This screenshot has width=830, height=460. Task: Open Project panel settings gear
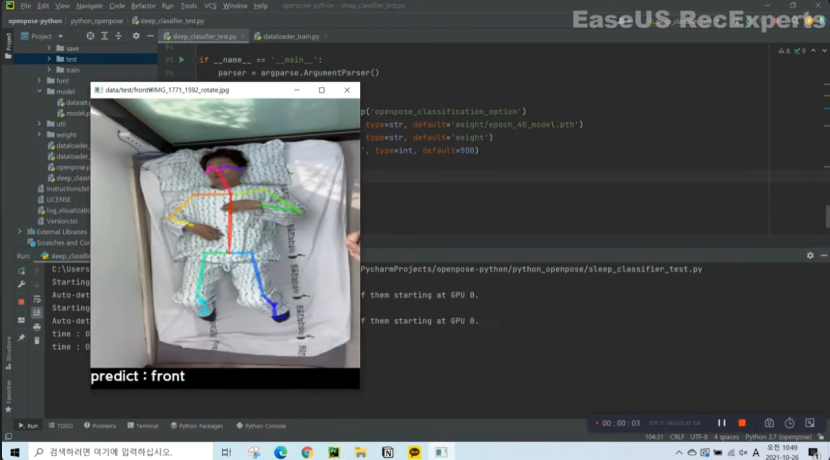(x=136, y=36)
